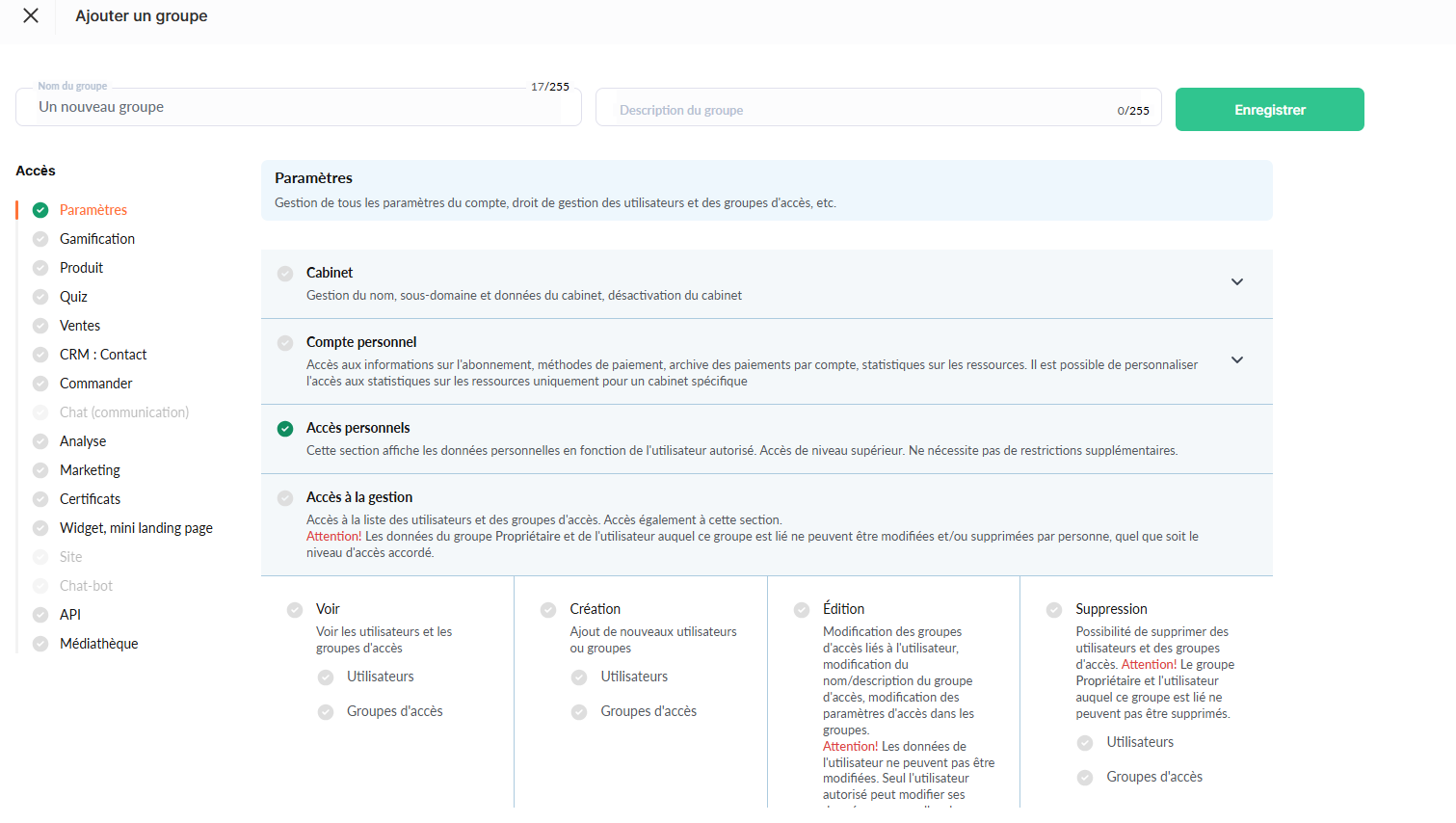
Task: Enable Utilisateurs checkbox under Voir
Action: (326, 677)
